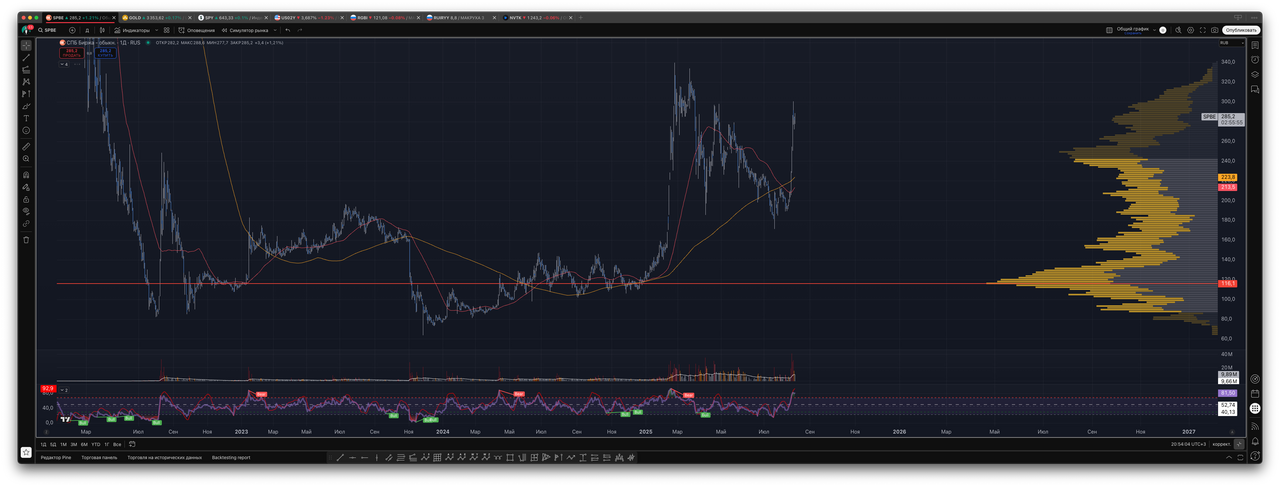Click the red ПРОДАТЬ sell price box

click(x=71, y=52)
